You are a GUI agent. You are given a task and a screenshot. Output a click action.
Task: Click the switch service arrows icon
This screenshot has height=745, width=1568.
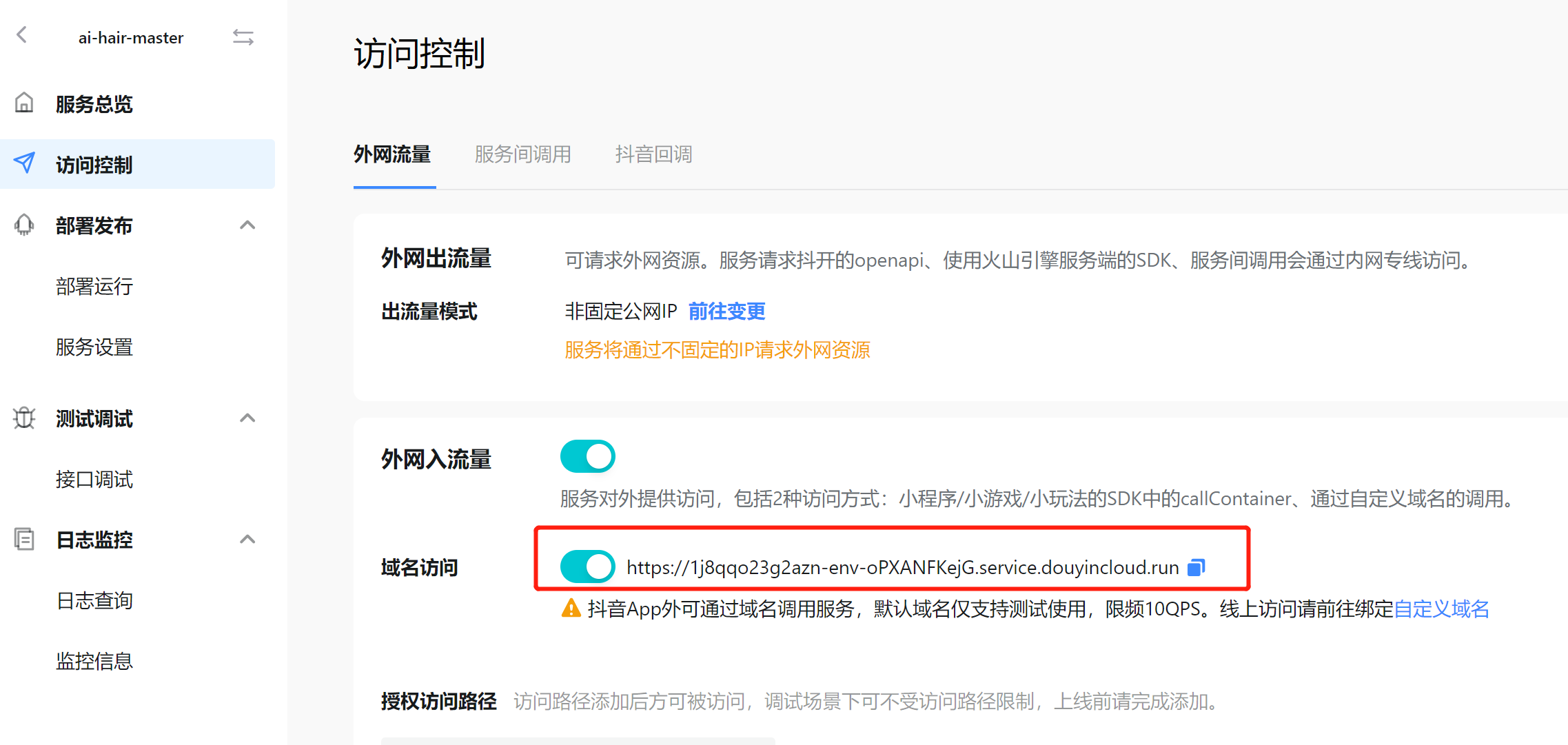coord(243,37)
